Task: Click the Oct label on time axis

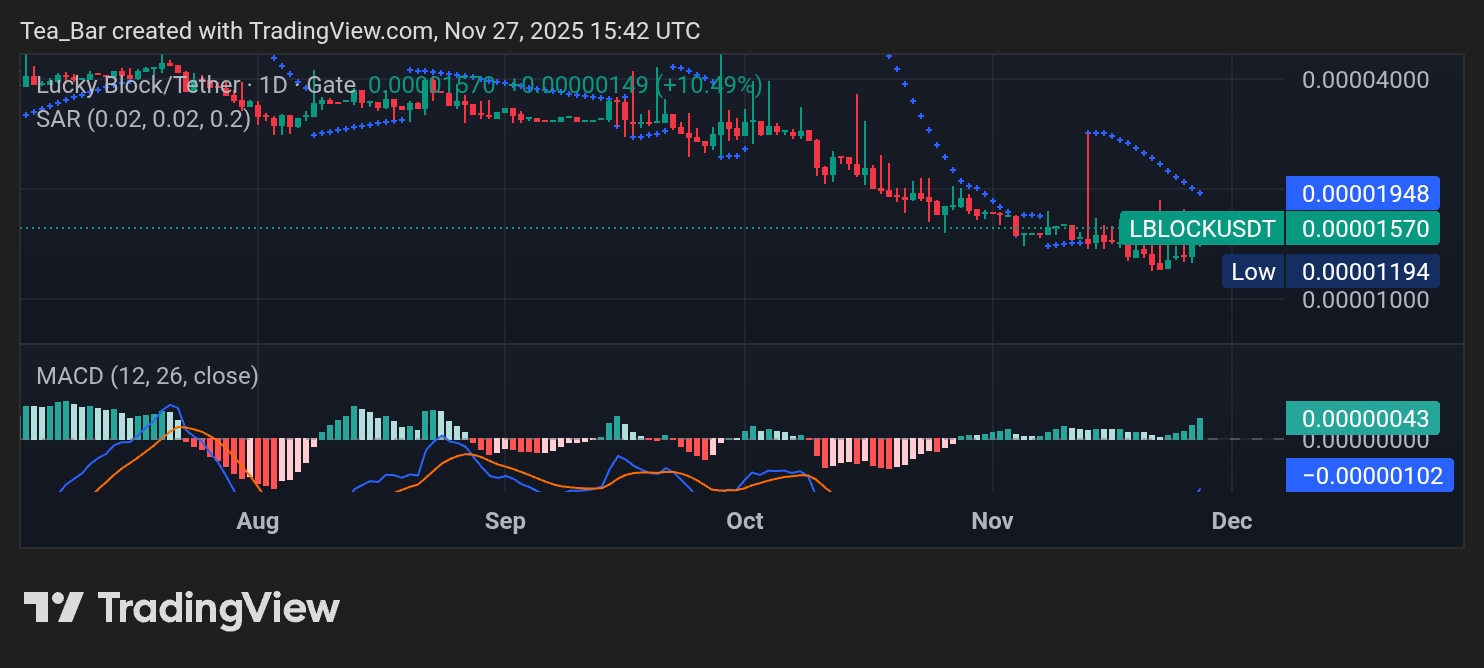Action: click(745, 521)
